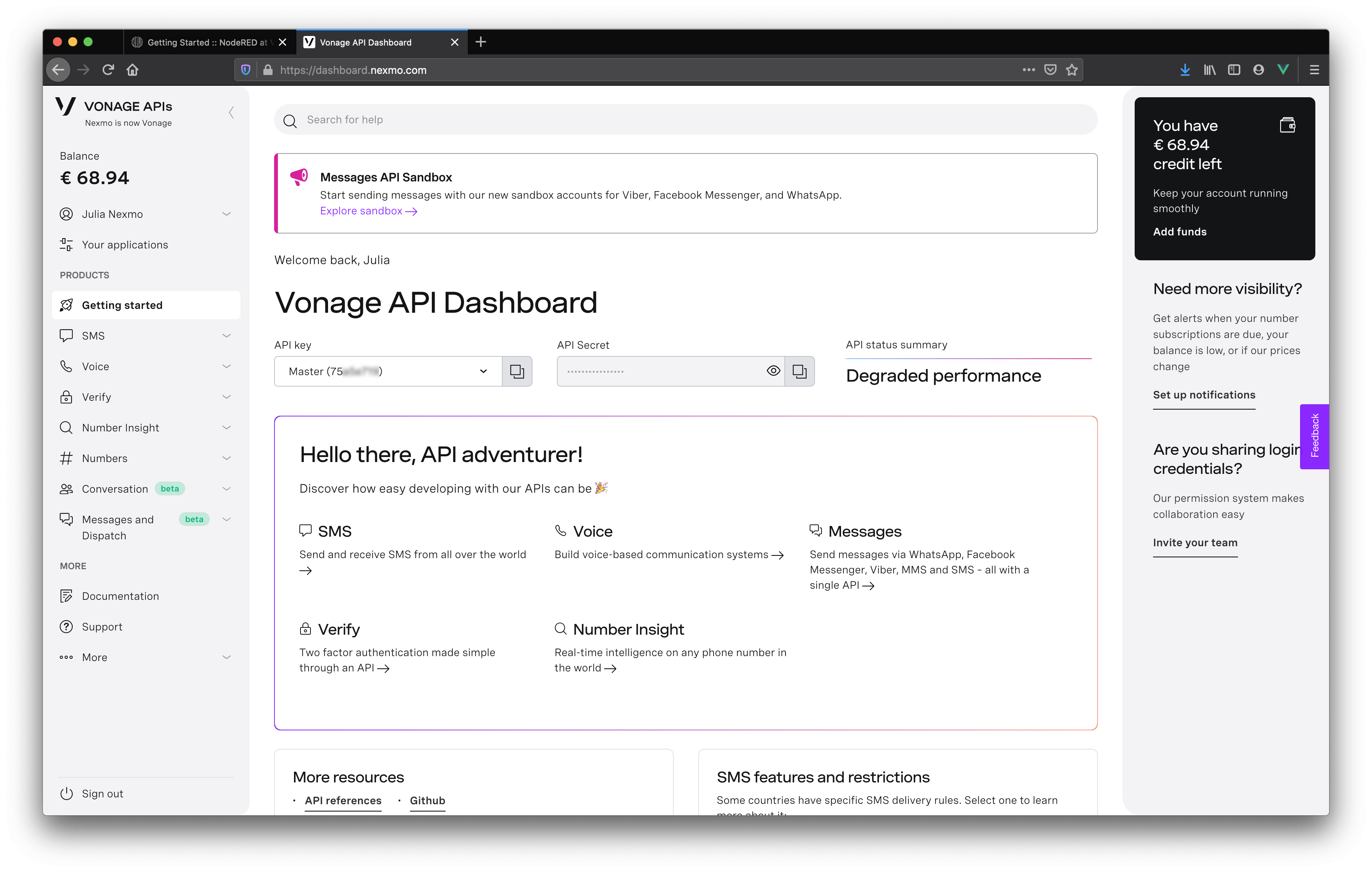Screen dimensions: 1372x872
Task: Open the browser library icon
Action: click(1210, 70)
